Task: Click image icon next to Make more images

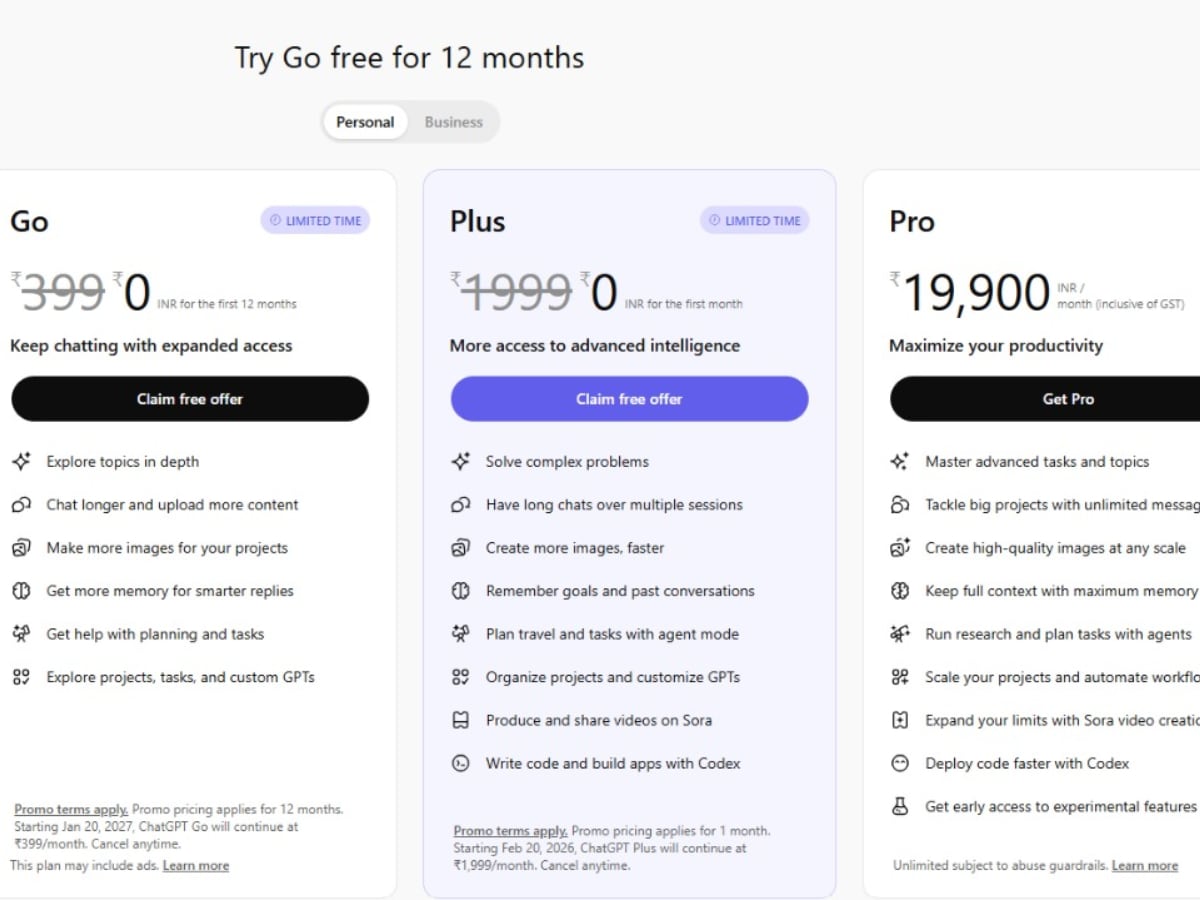Action: tap(21, 548)
